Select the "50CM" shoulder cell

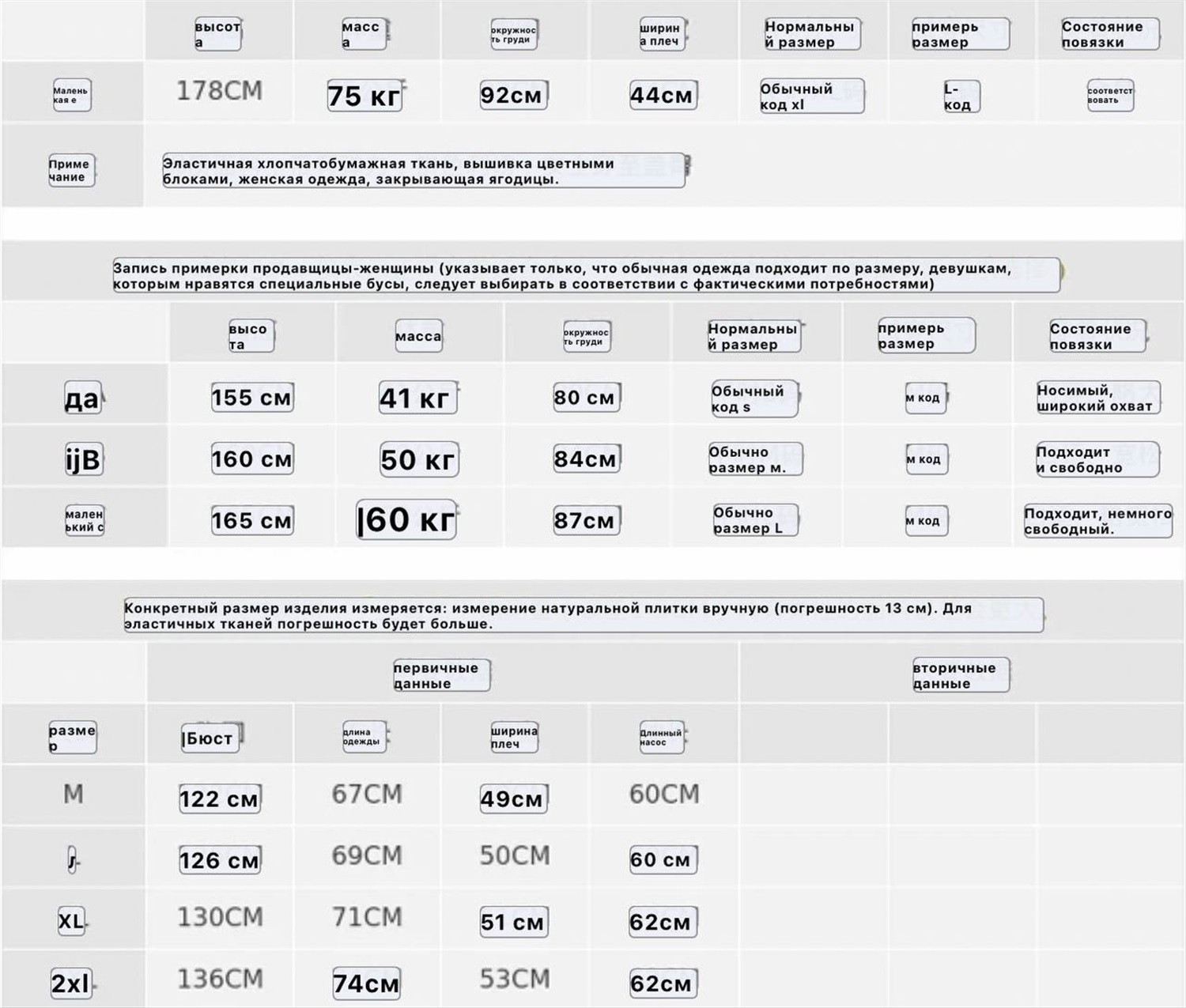pyautogui.click(x=515, y=855)
